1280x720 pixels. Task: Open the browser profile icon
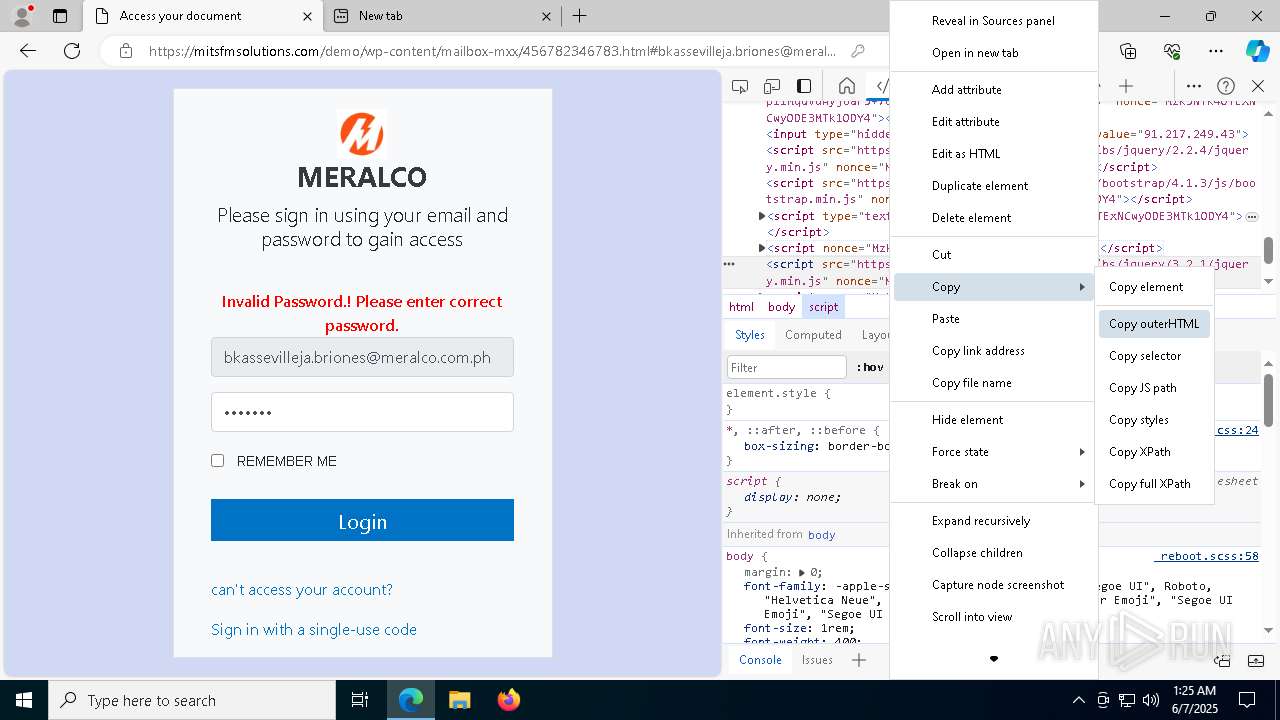[22, 16]
